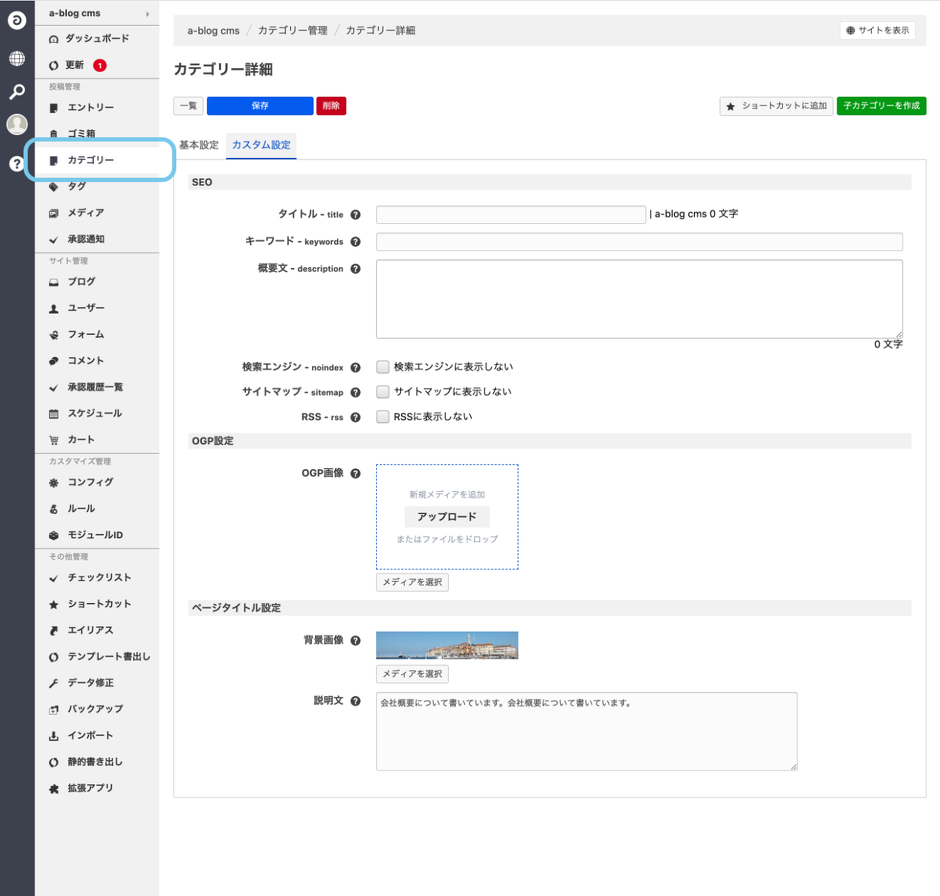Screen dimensions: 940x896
Task: Expand the a-blog cms site menu arrow
Action: pyautogui.click(x=148, y=14)
